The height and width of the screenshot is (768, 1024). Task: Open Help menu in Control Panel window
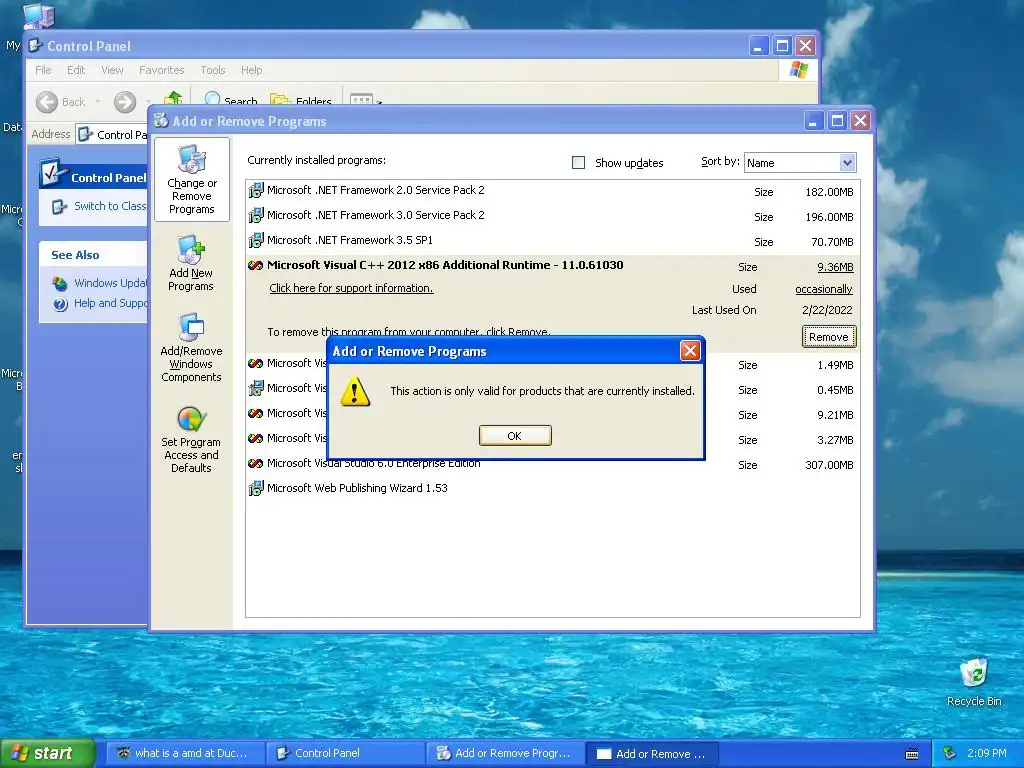click(x=251, y=70)
